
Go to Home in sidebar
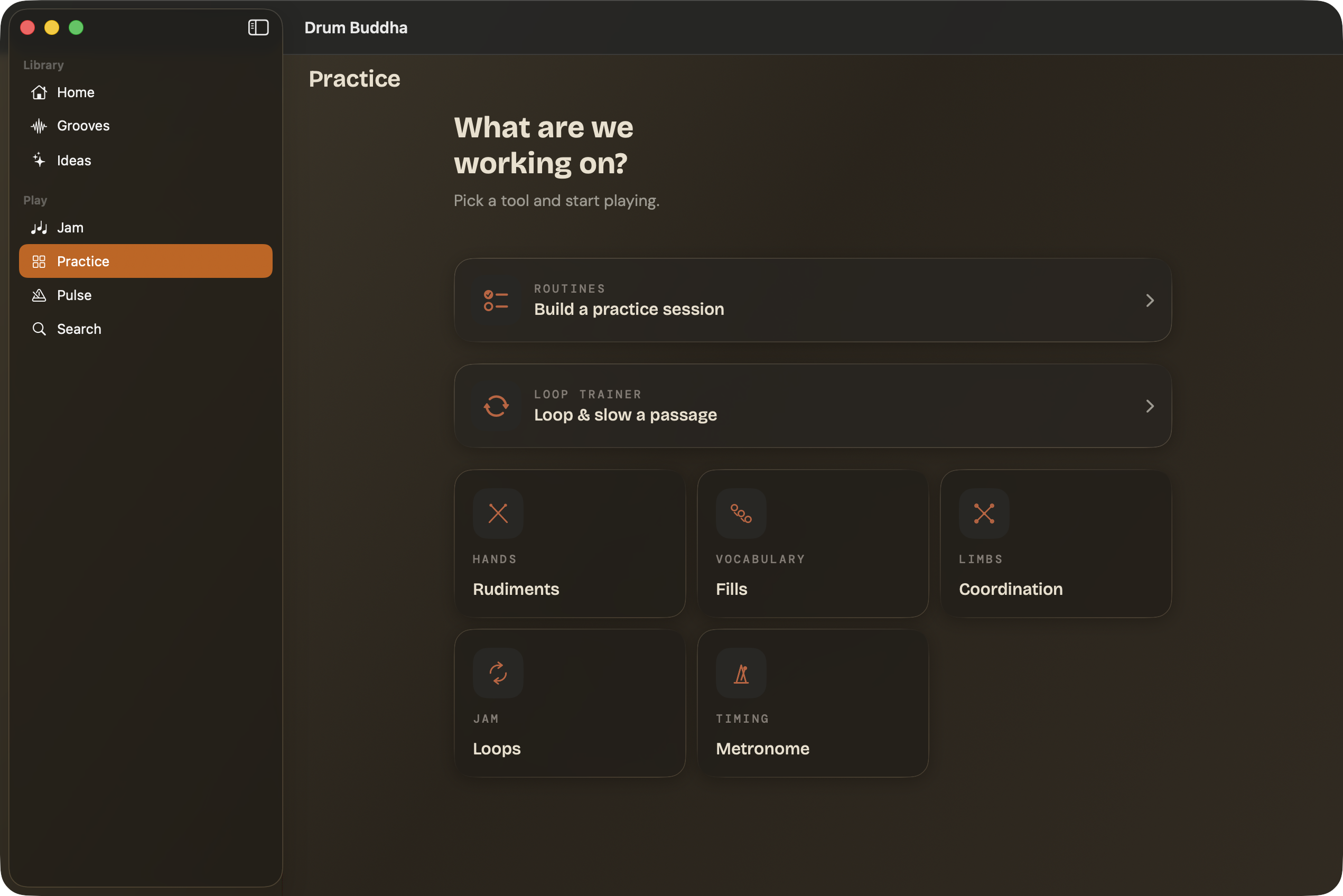[146, 92]
